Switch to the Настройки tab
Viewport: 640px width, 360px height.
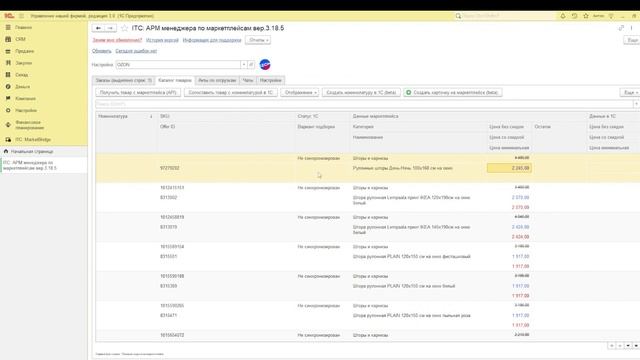[x=271, y=80]
